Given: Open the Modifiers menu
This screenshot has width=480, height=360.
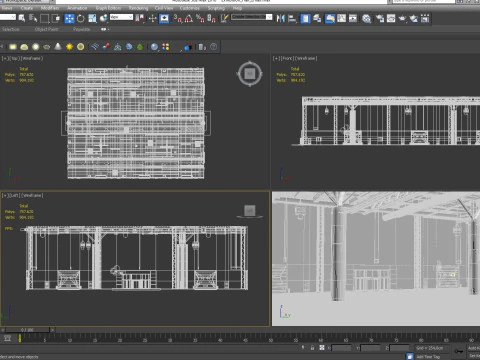Looking at the screenshot, I should tap(50, 8).
